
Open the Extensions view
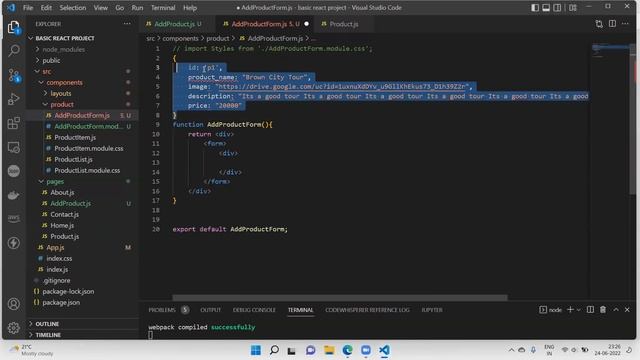[13, 123]
